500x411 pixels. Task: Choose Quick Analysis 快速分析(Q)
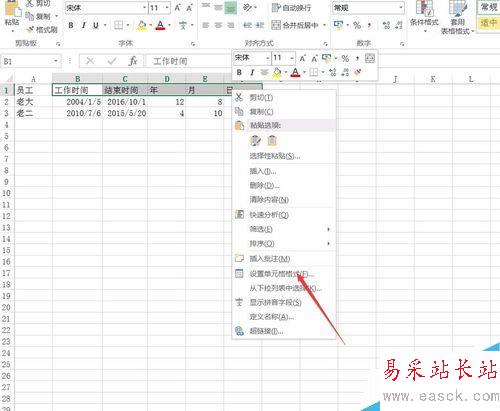point(283,215)
